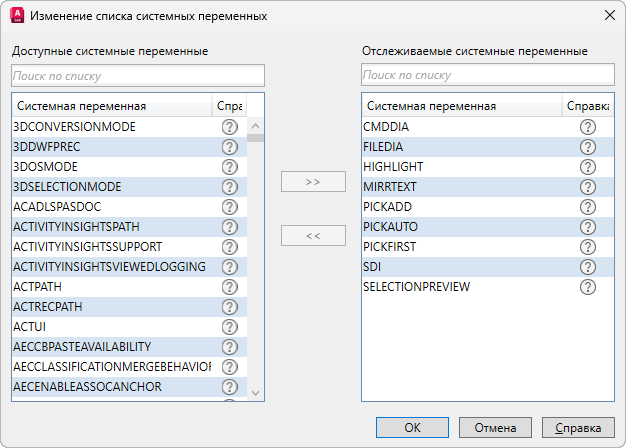
Task: Select FILEDIA in the tracked list
Action: (383, 147)
